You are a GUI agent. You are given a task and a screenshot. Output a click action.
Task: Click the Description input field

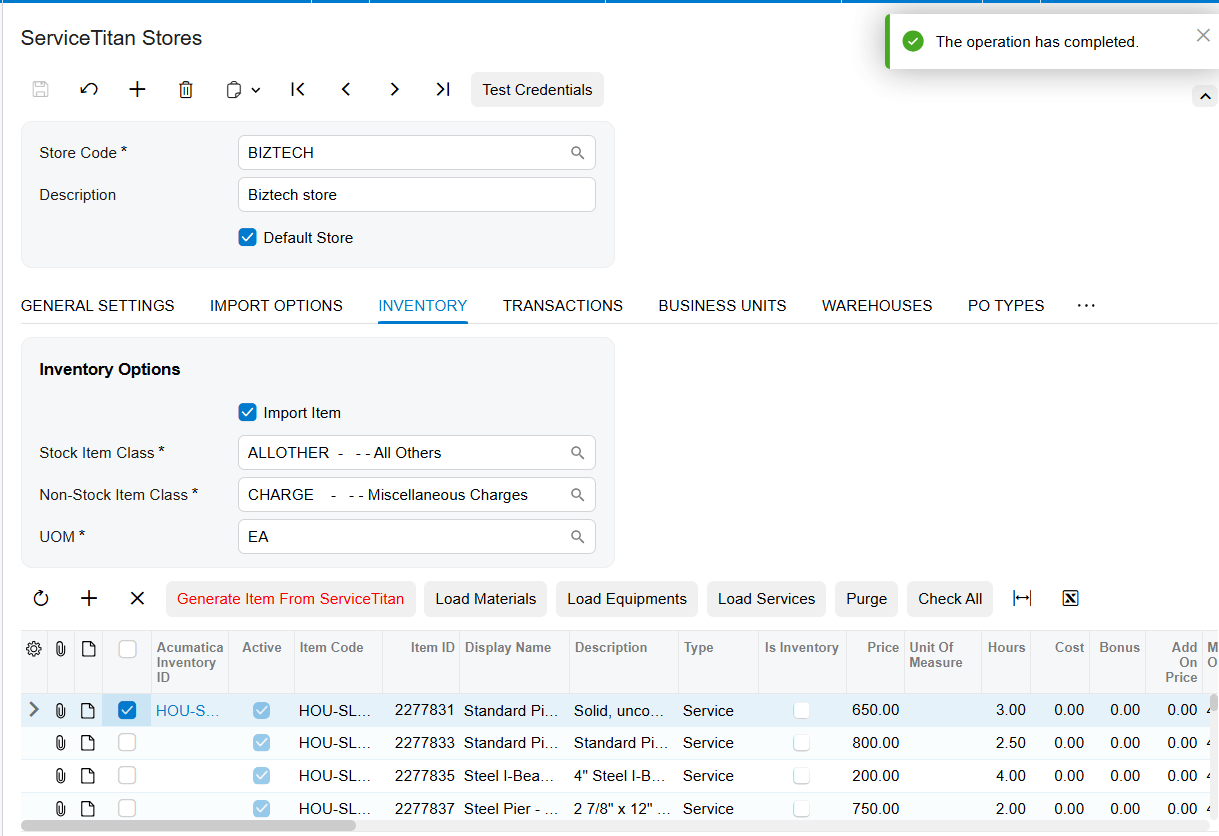point(417,195)
